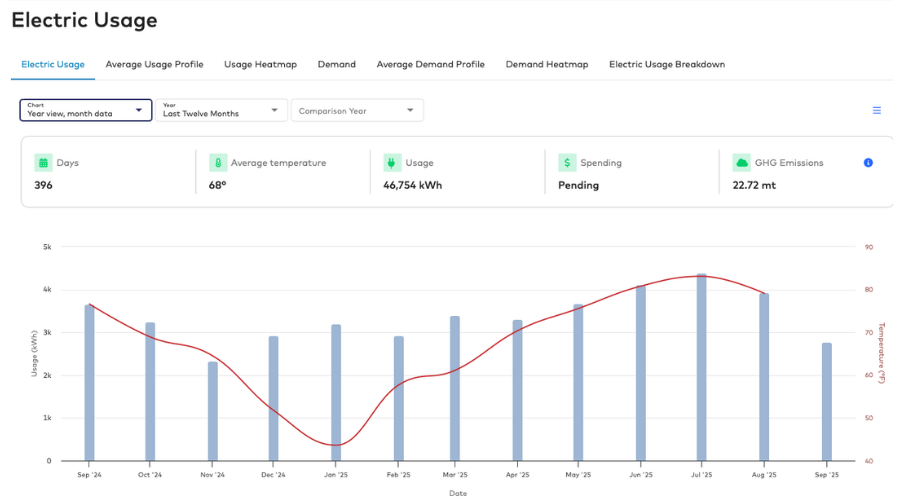Open the Usage Heatmap tab

260,64
